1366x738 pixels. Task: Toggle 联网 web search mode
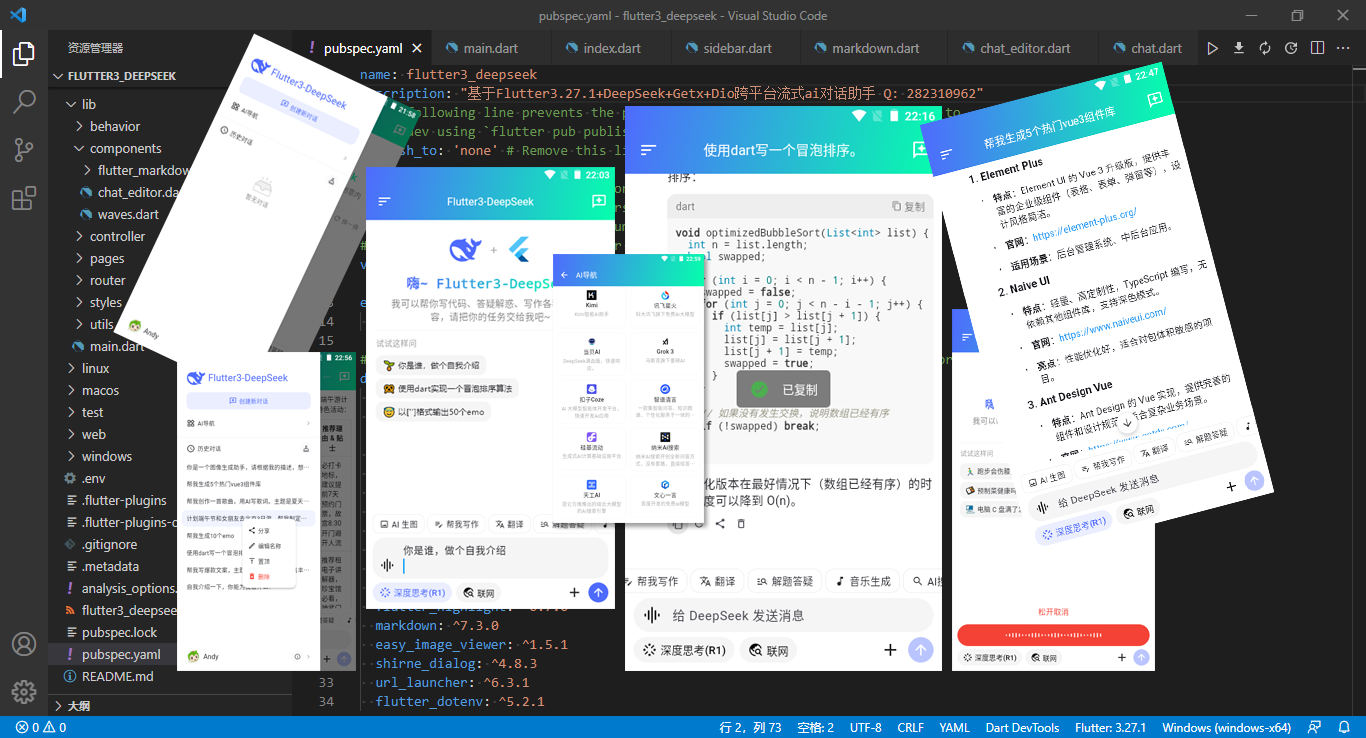(478, 592)
